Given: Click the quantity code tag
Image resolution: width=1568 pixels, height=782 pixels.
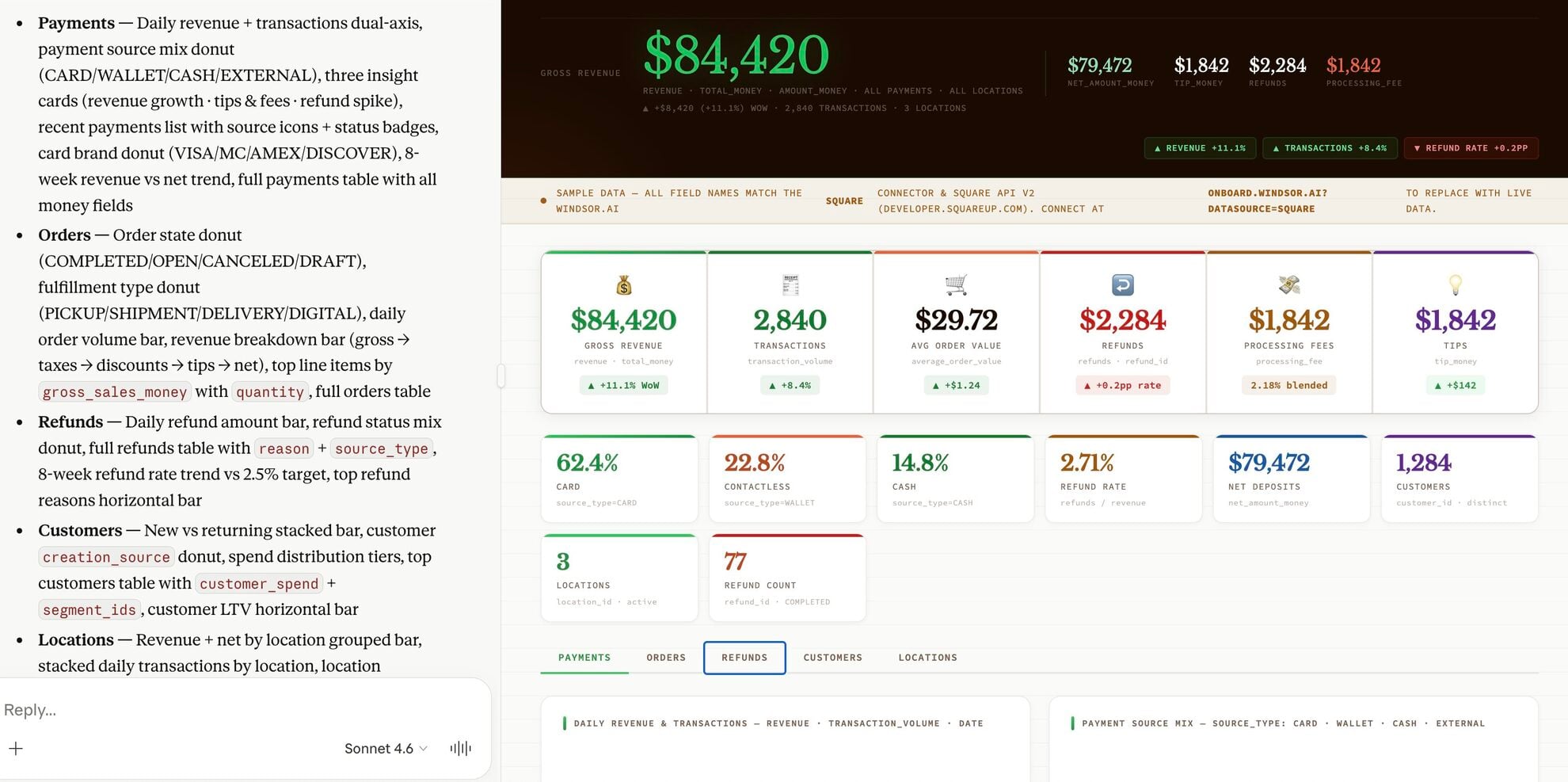Looking at the screenshot, I should 270,392.
